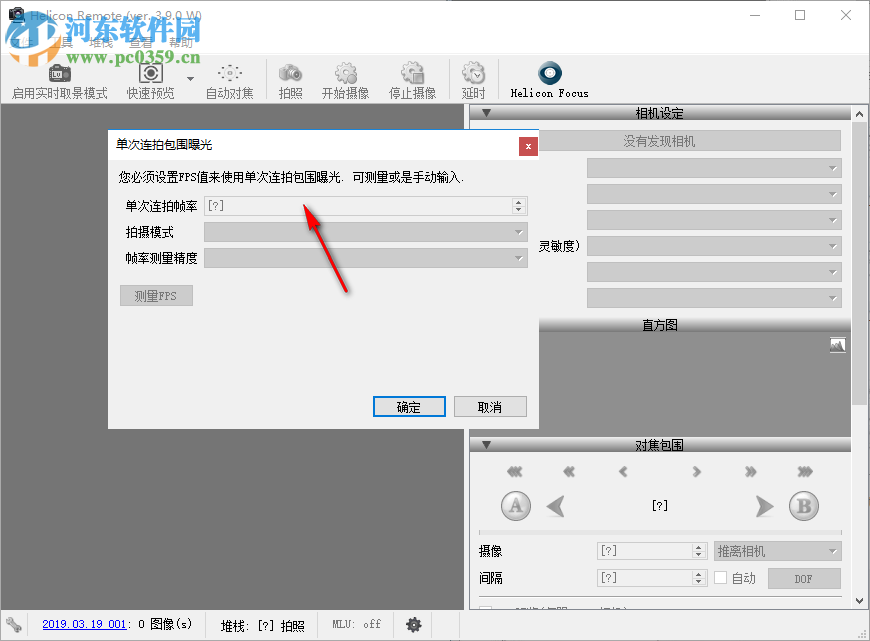Select the 启用实时取景模式 camera icon

click(58, 73)
